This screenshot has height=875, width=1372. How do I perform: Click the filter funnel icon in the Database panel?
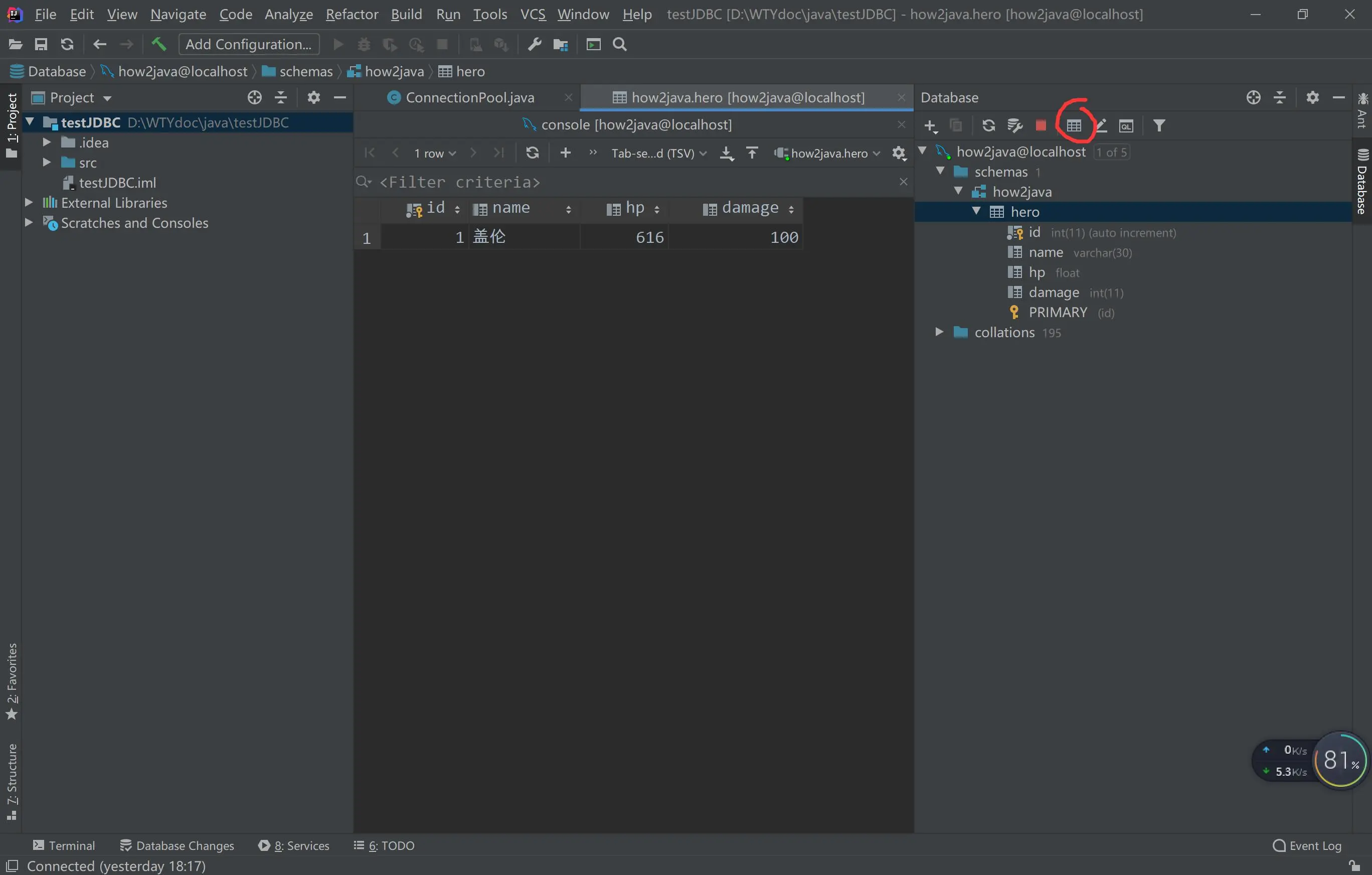[1159, 125]
